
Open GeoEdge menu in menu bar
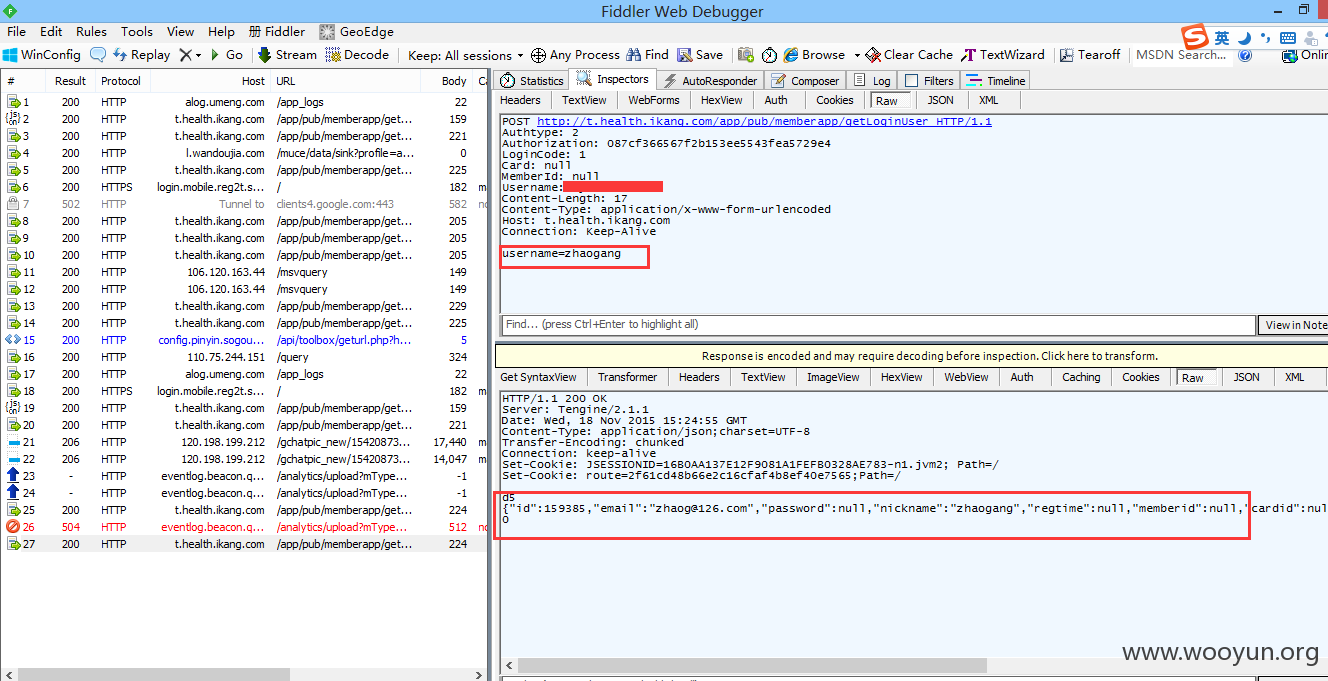click(x=356, y=32)
